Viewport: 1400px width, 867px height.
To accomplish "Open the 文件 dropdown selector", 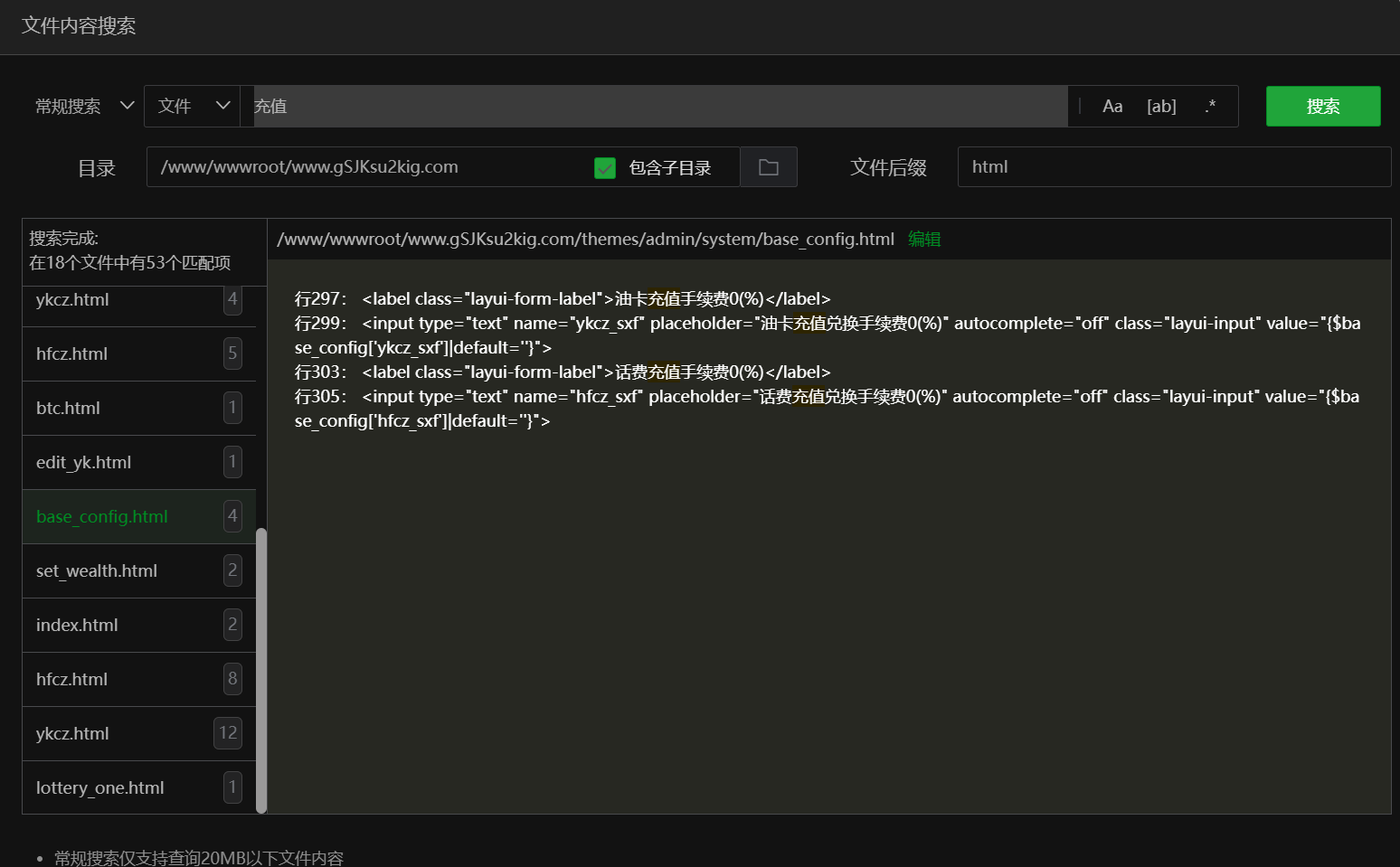I will click(x=193, y=107).
